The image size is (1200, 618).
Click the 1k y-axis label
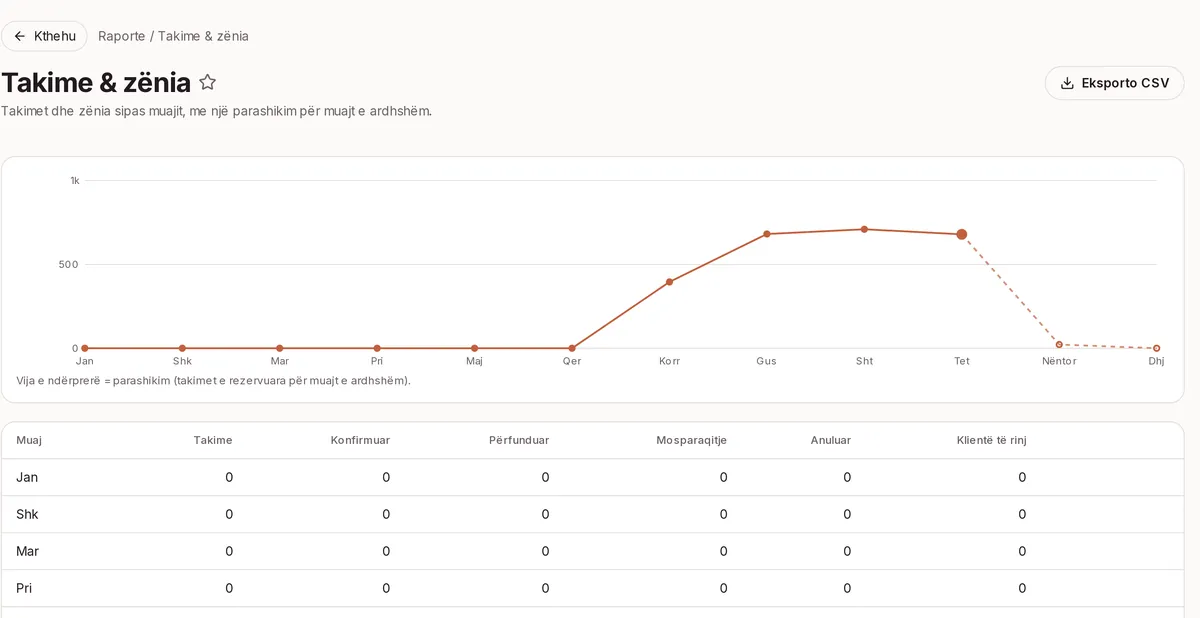[74, 181]
